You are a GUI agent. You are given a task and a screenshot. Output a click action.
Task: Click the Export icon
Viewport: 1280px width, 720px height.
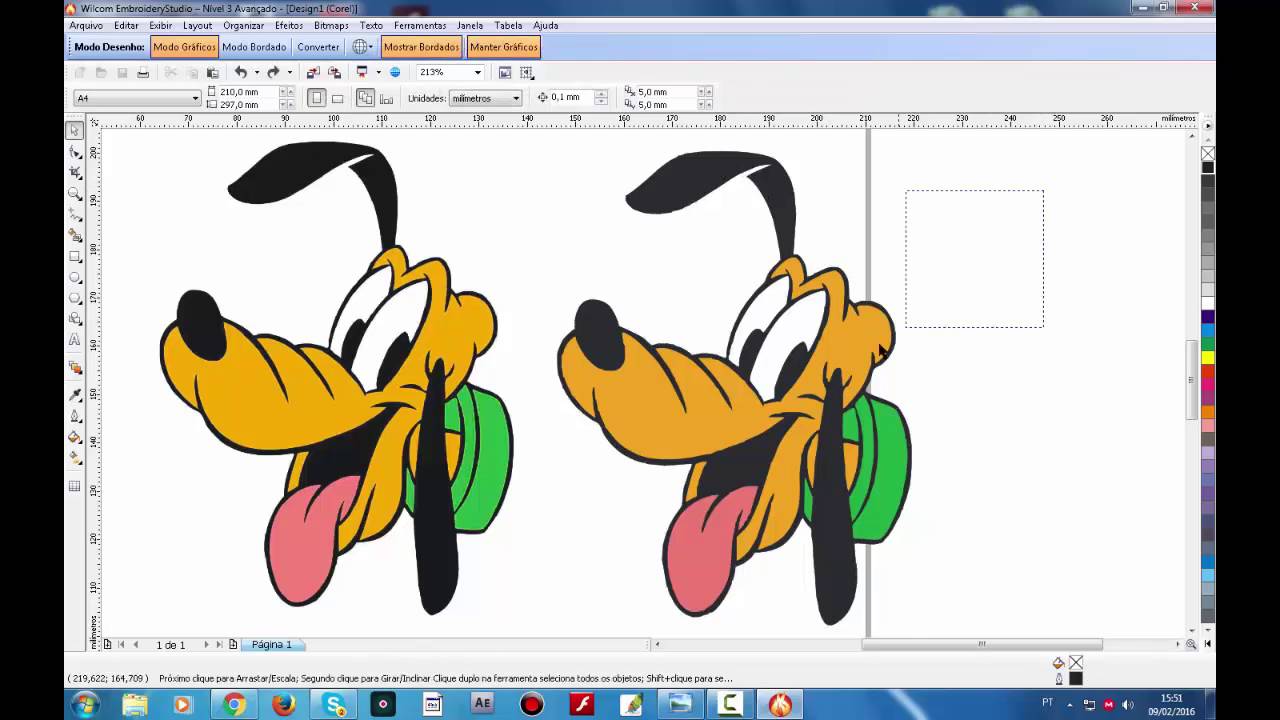pyautogui.click(x=334, y=73)
